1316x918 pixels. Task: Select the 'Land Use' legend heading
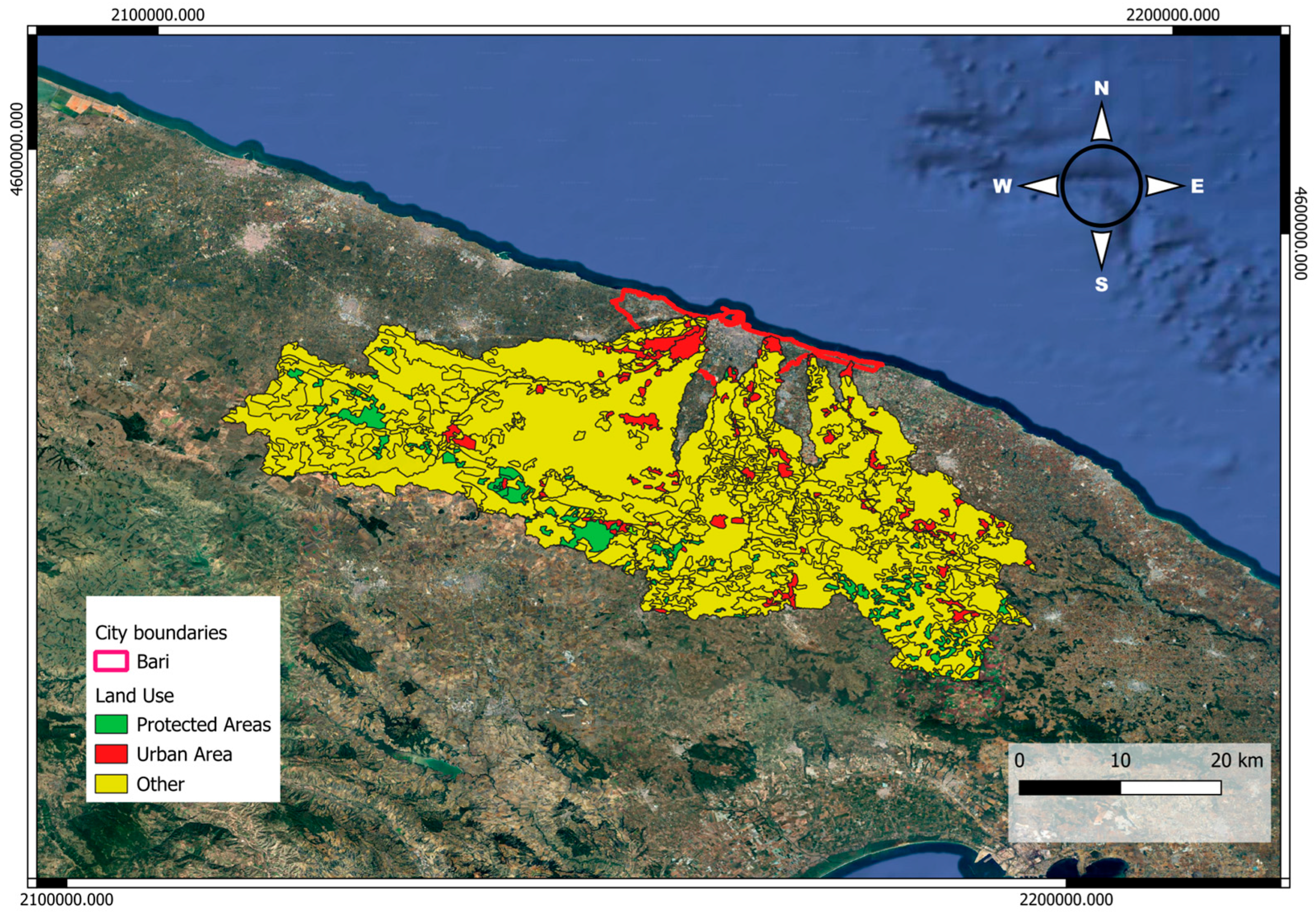pyautogui.click(x=135, y=696)
